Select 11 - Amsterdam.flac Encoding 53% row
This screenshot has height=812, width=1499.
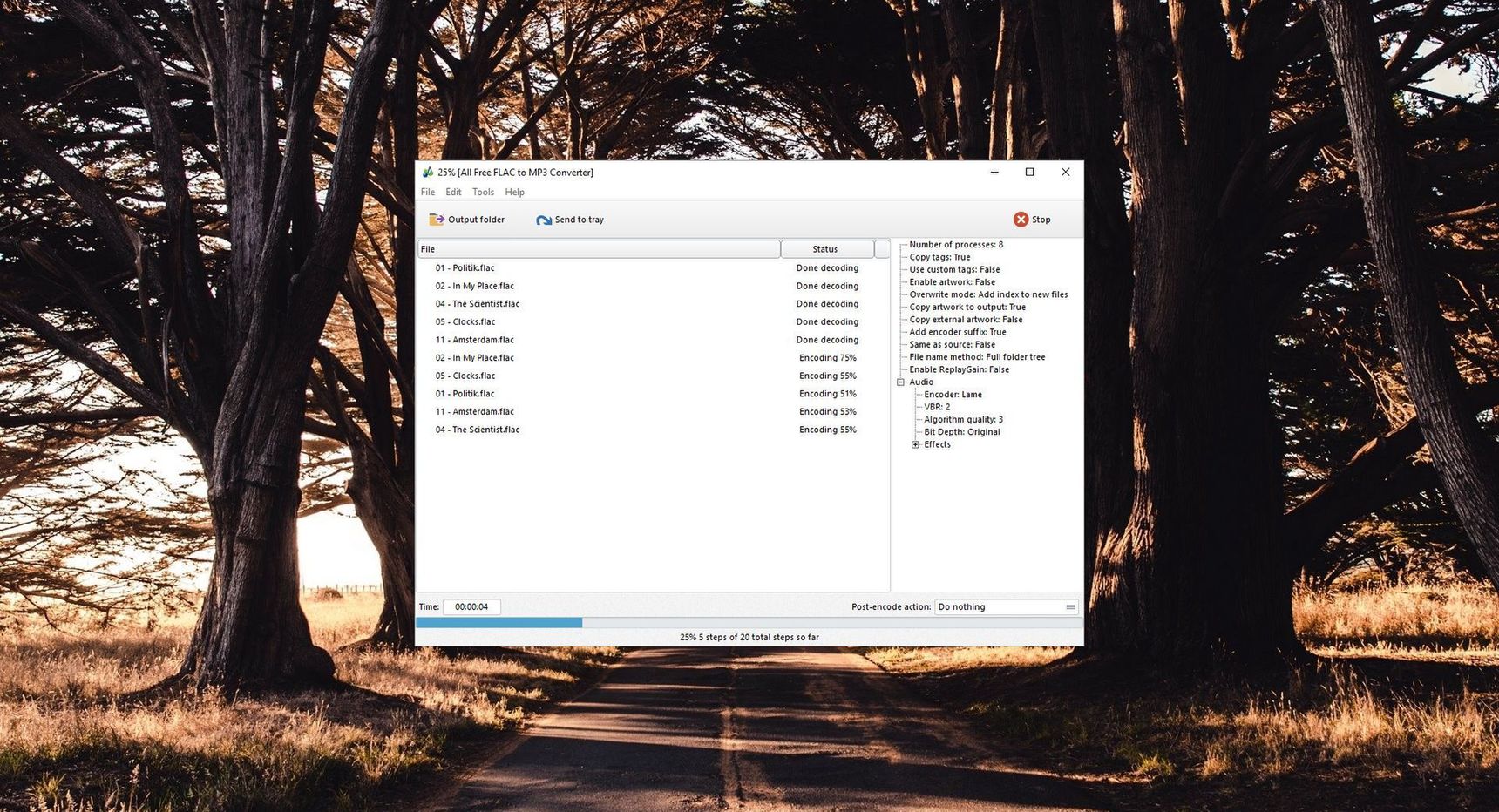tap(653, 412)
